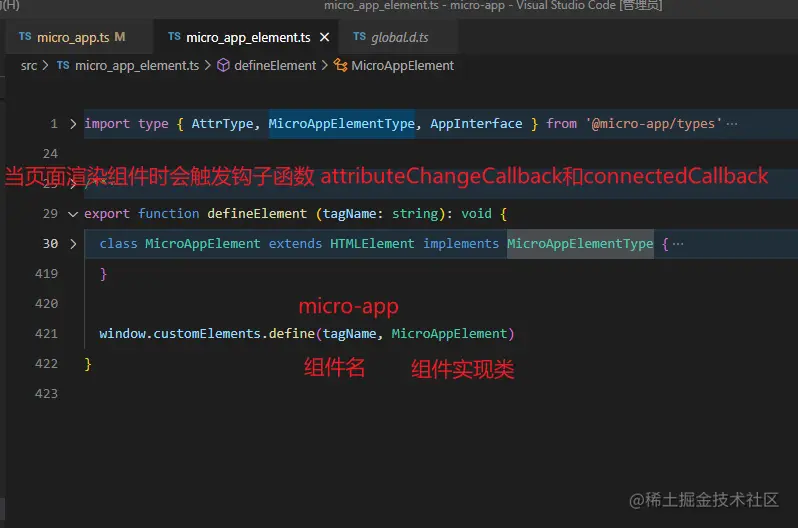Expand the folded import on line 1
This screenshot has height=528, width=798.
(x=73, y=124)
